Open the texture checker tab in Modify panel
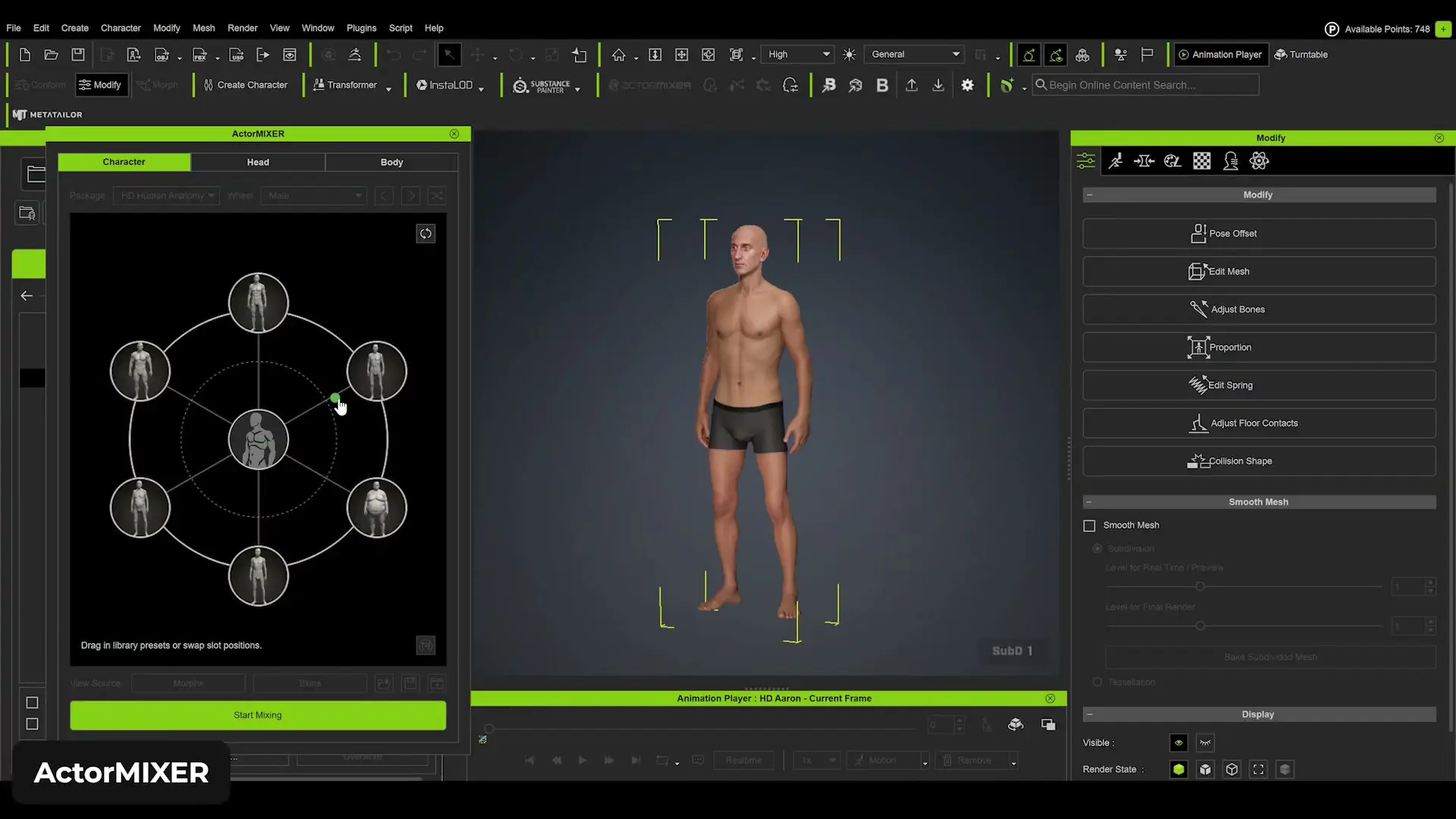This screenshot has width=1456, height=819. pos(1201,161)
